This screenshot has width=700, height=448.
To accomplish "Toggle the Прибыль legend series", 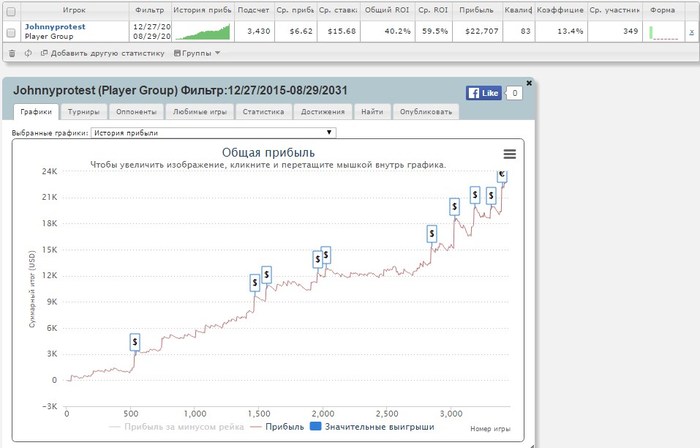I will (277, 427).
